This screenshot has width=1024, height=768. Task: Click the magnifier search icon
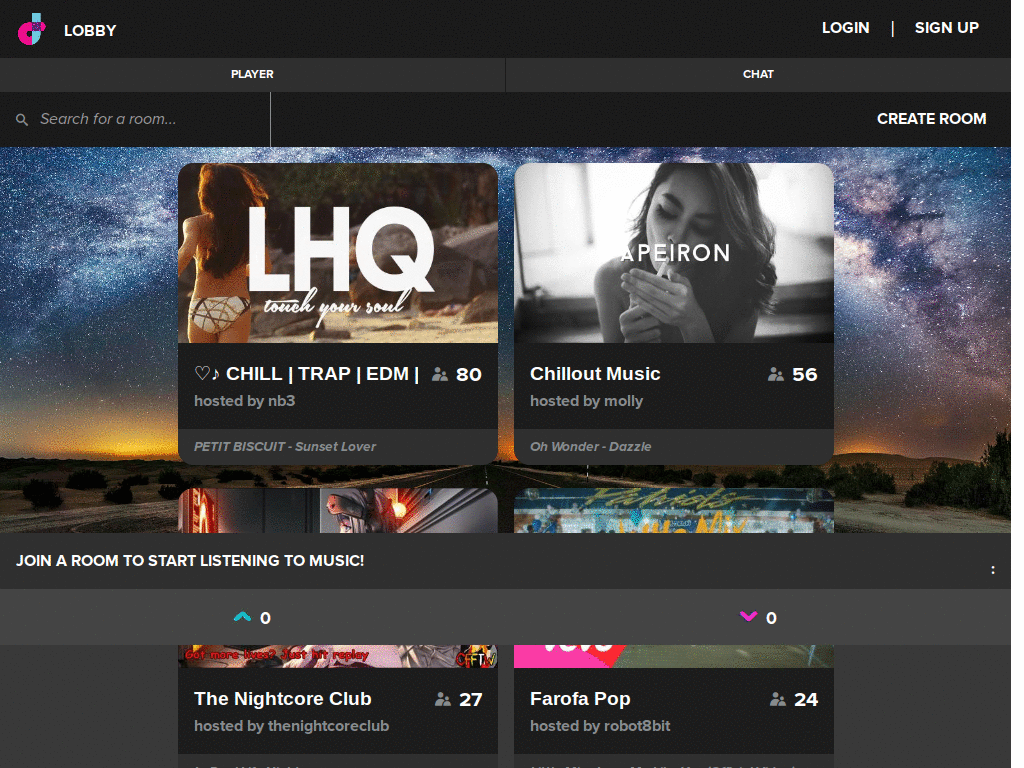20,119
